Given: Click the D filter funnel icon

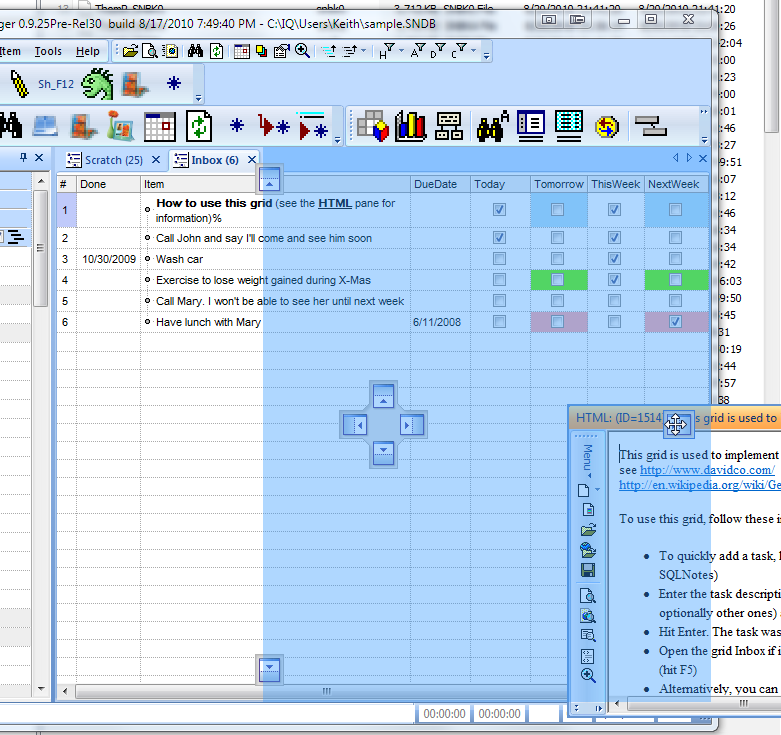Looking at the screenshot, I should [x=438, y=50].
